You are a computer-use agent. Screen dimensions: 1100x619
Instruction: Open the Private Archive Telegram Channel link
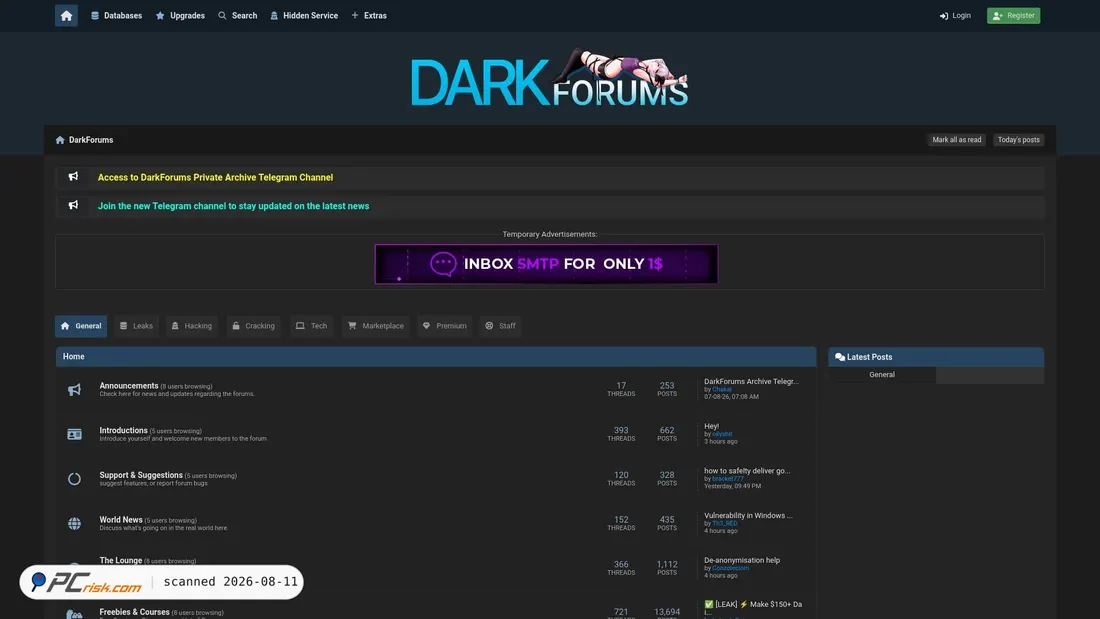pos(215,178)
